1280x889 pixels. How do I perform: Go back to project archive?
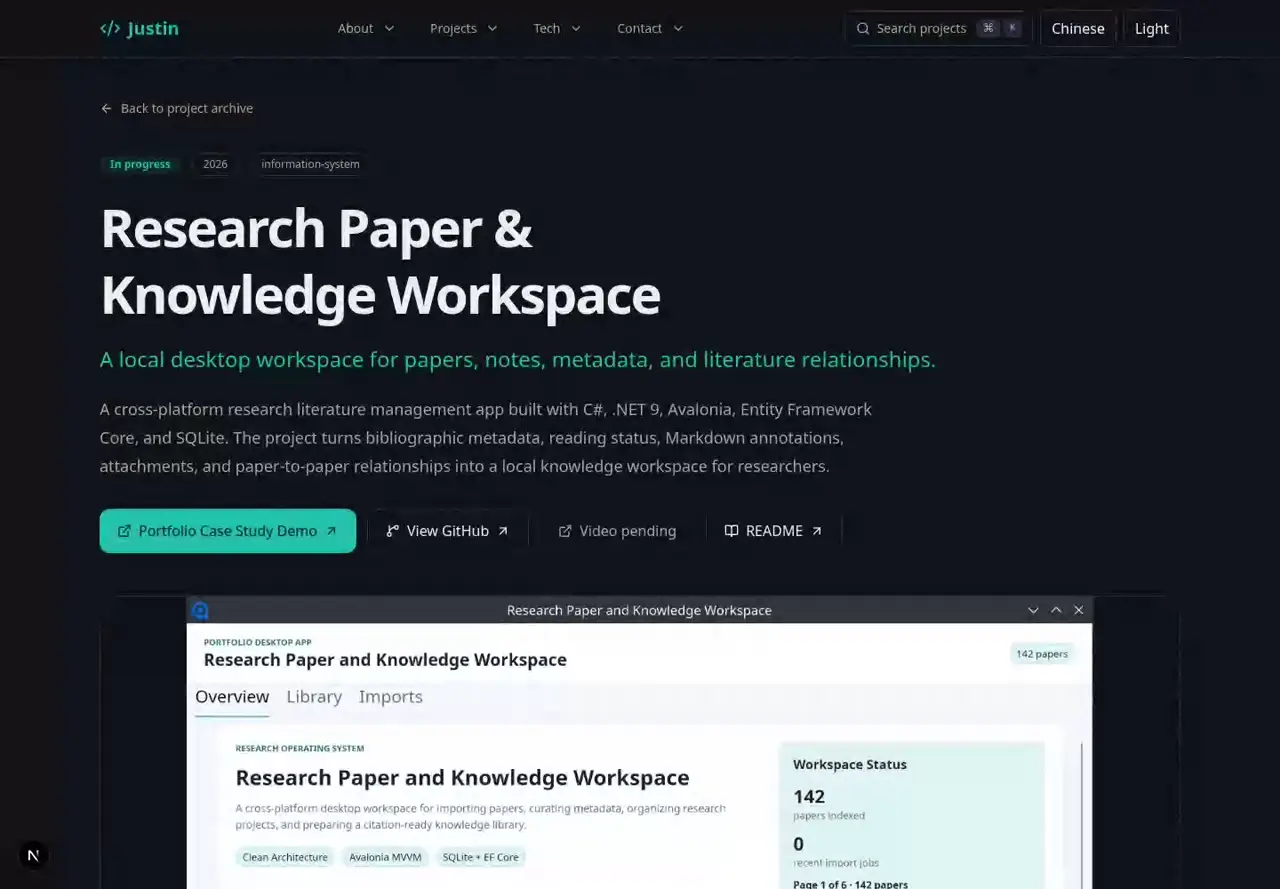pos(177,108)
